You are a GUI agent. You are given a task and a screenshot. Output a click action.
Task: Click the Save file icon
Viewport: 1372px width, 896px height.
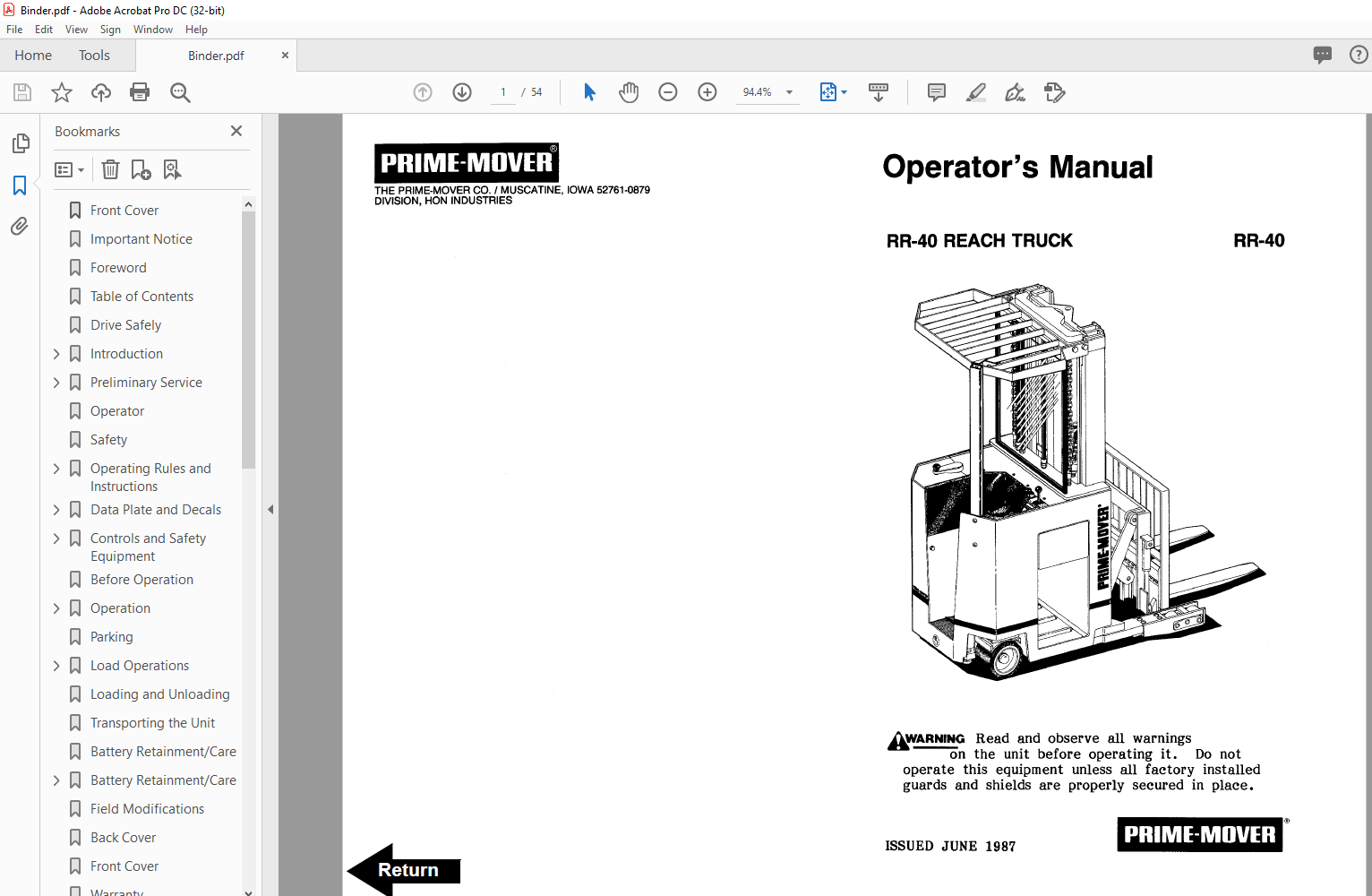[22, 92]
